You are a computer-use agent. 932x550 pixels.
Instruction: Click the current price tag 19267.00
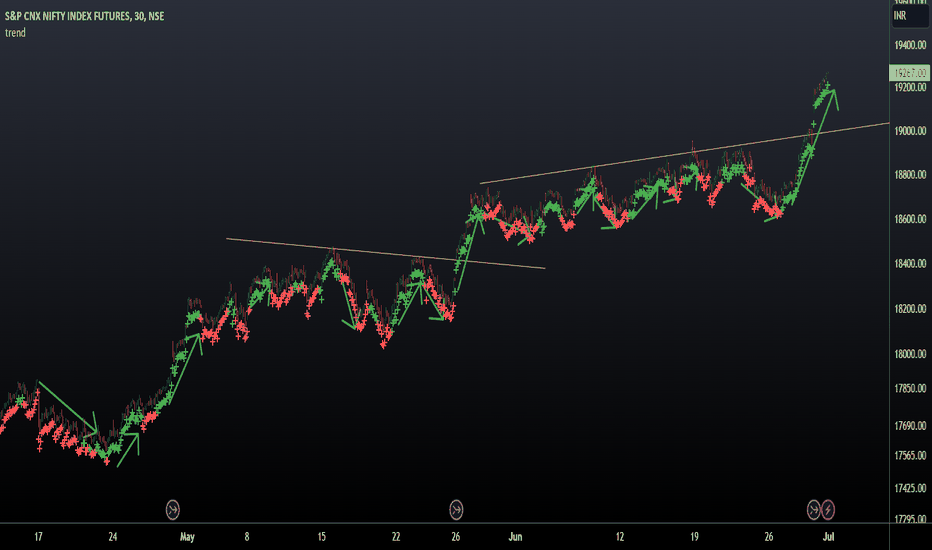point(909,73)
